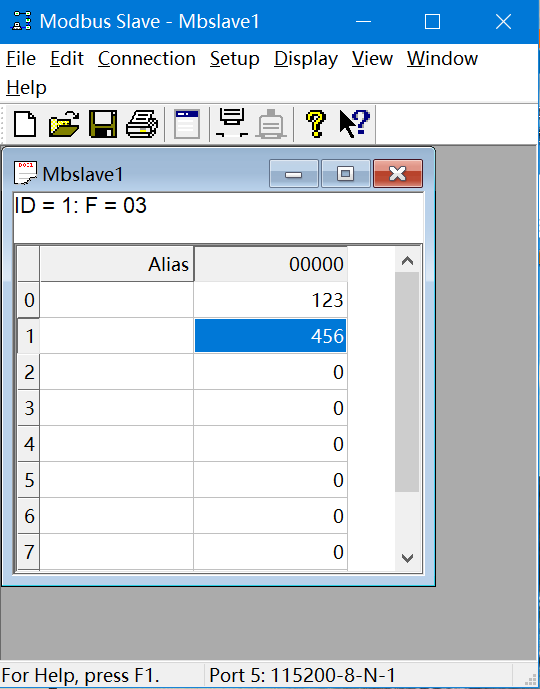This screenshot has height=689, width=540.
Task: Click the Save floppy disk icon
Action: 103,124
